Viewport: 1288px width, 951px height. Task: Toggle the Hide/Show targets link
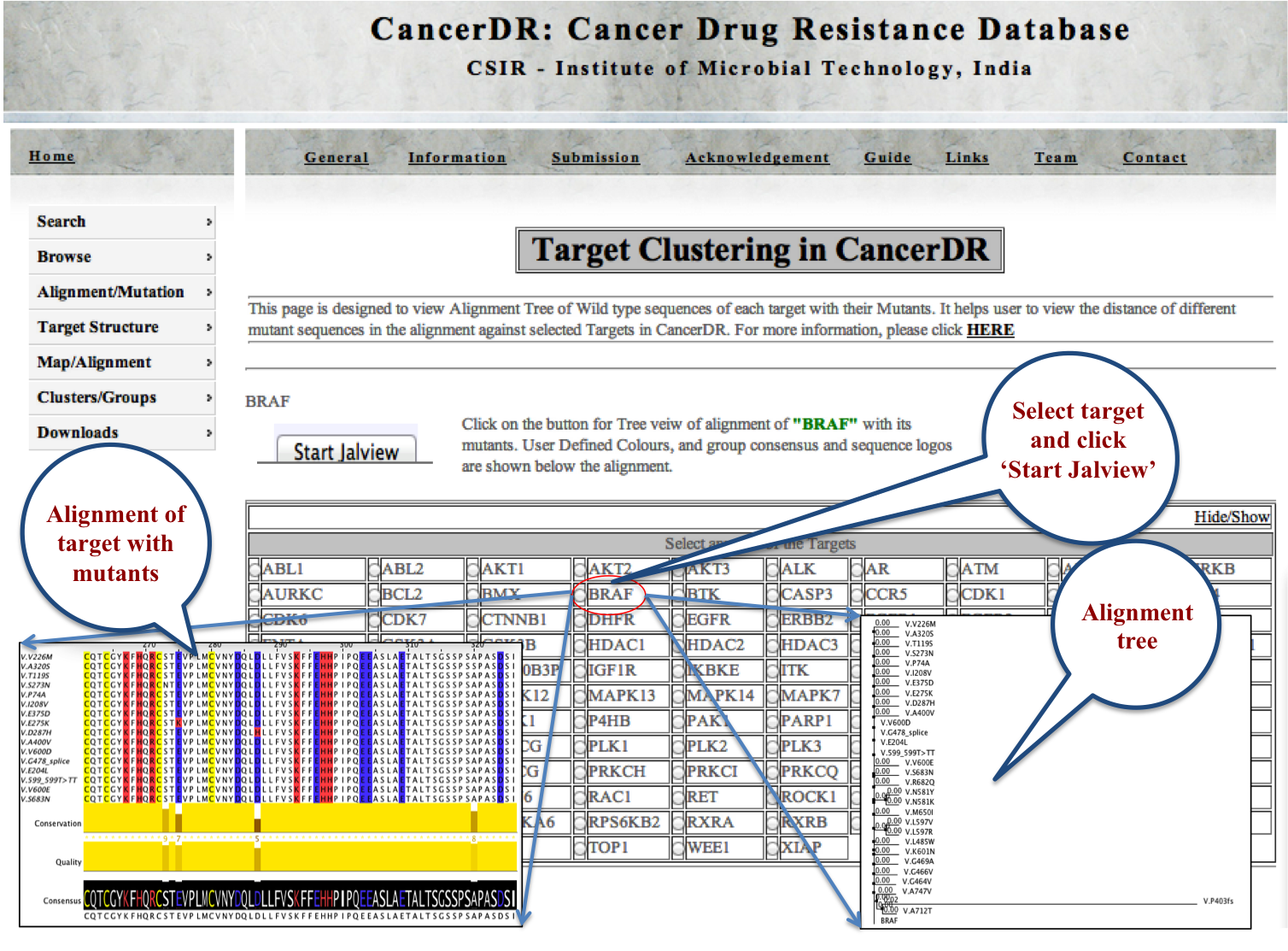point(1231,517)
